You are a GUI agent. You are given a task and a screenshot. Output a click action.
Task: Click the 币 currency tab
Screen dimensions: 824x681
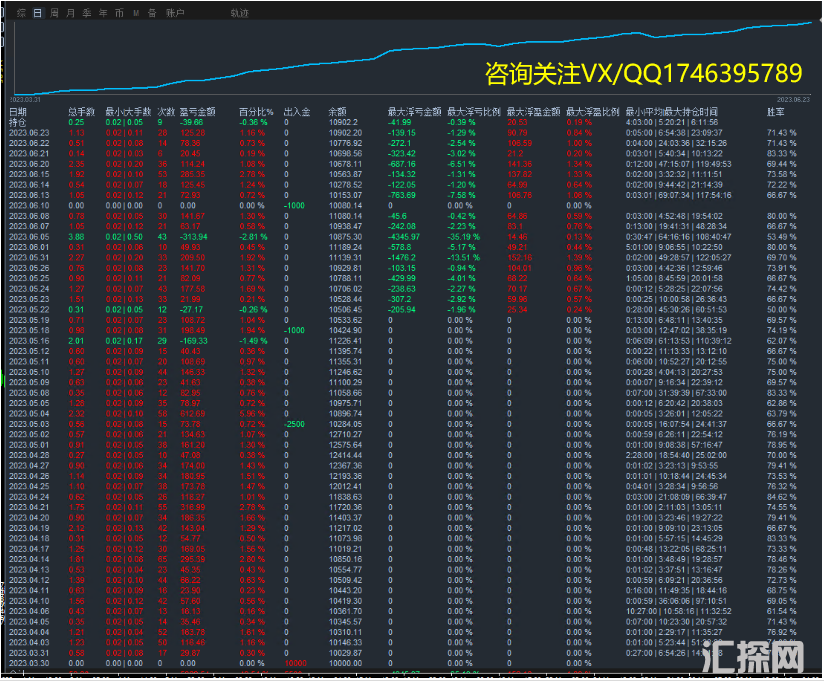120,13
